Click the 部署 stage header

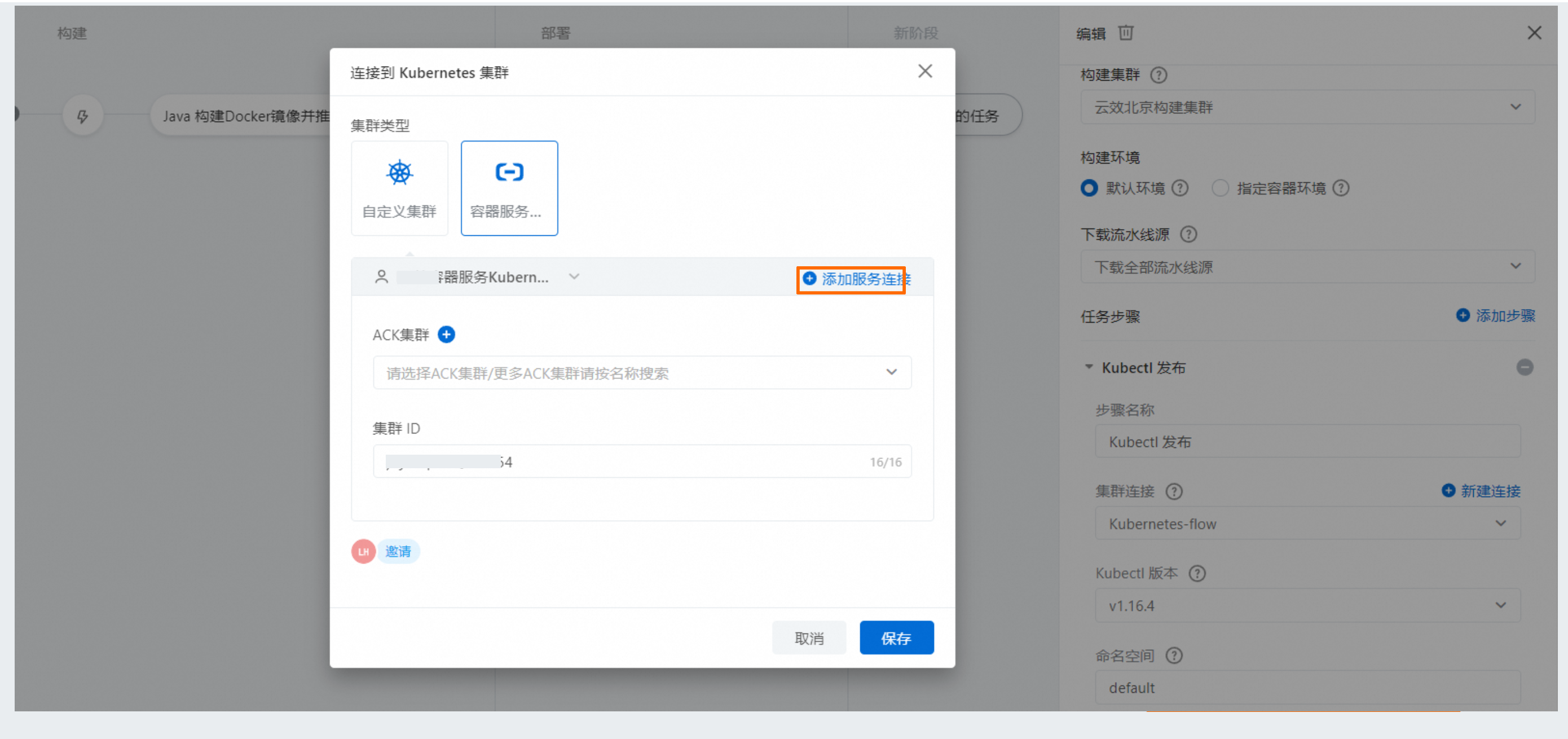coord(555,33)
